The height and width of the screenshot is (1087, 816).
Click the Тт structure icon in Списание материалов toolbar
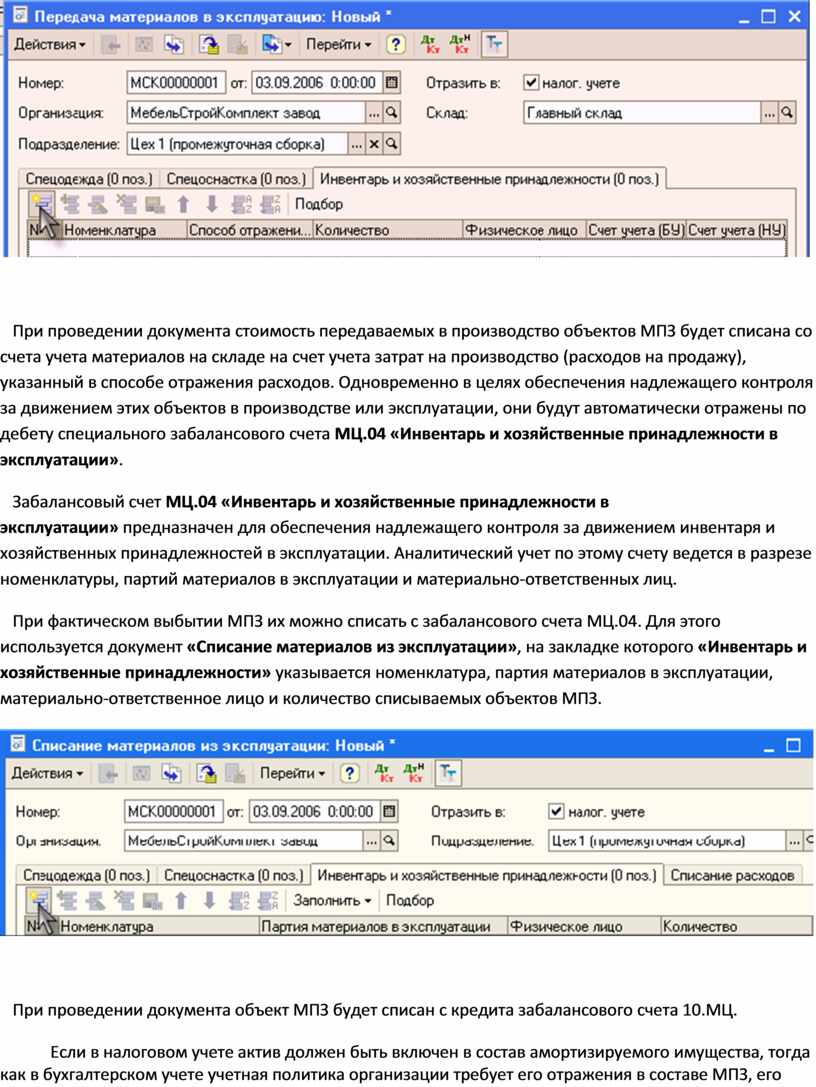447,773
